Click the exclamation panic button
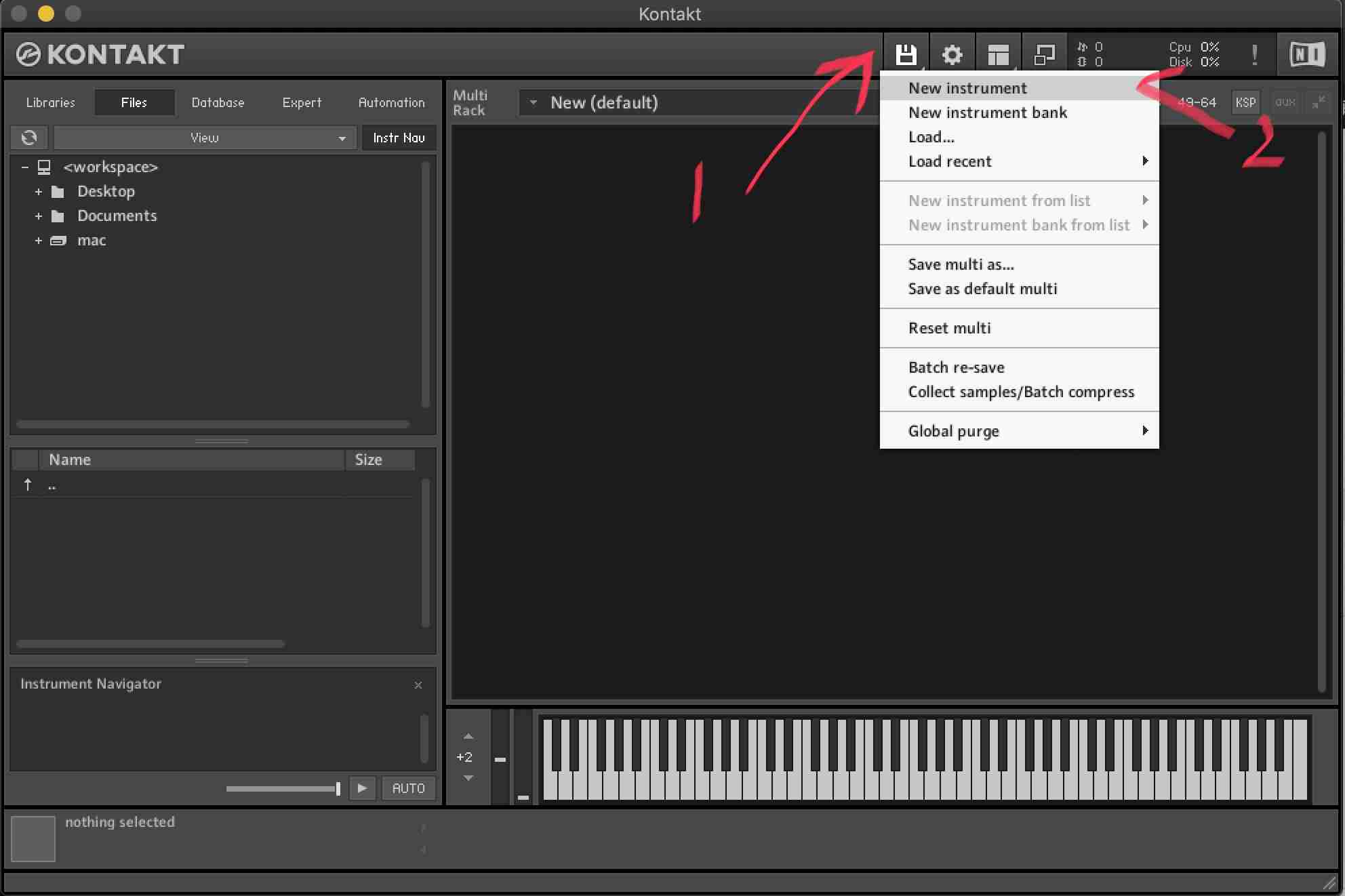 [1255, 54]
